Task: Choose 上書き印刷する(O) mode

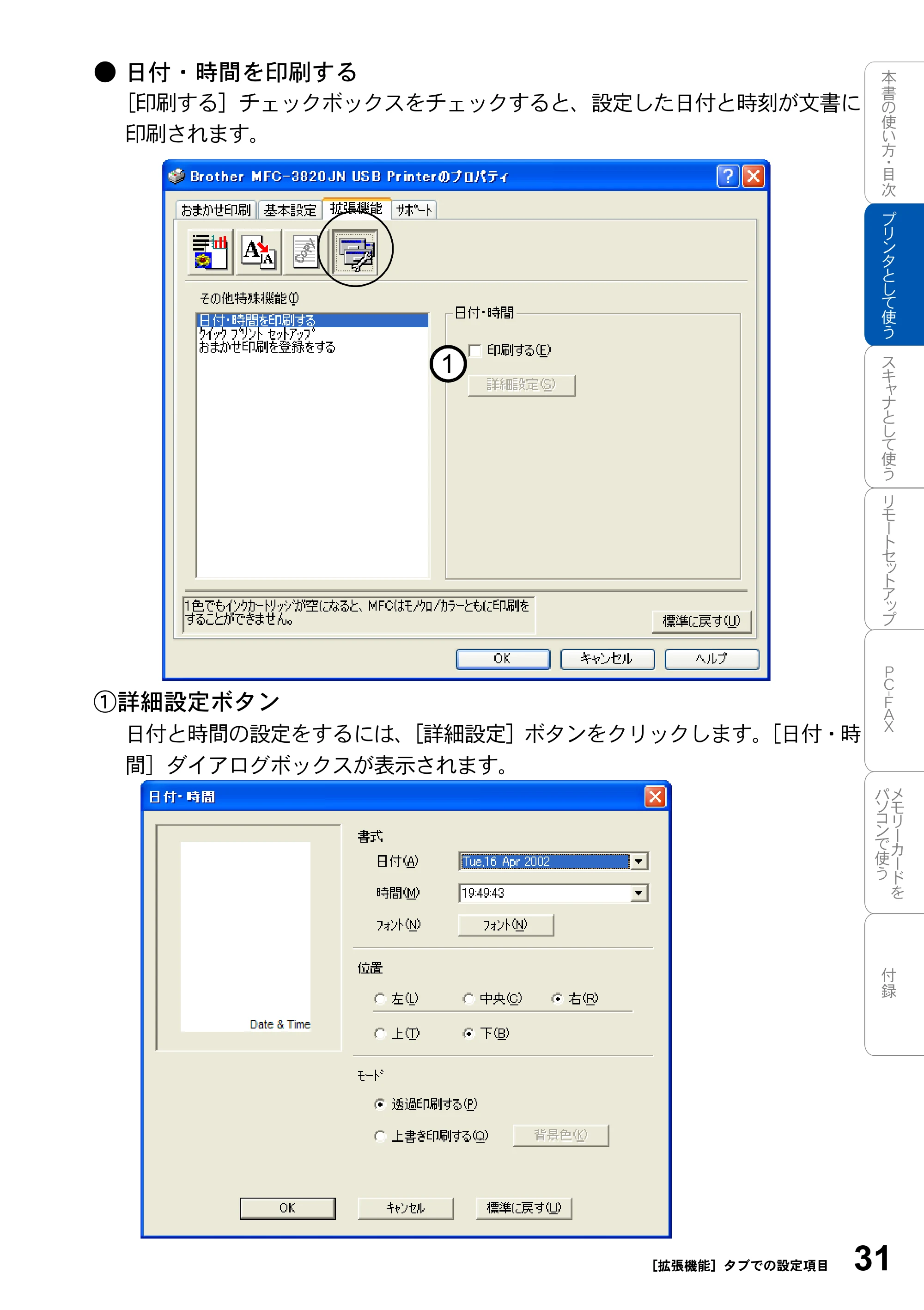Action: pos(380,1136)
